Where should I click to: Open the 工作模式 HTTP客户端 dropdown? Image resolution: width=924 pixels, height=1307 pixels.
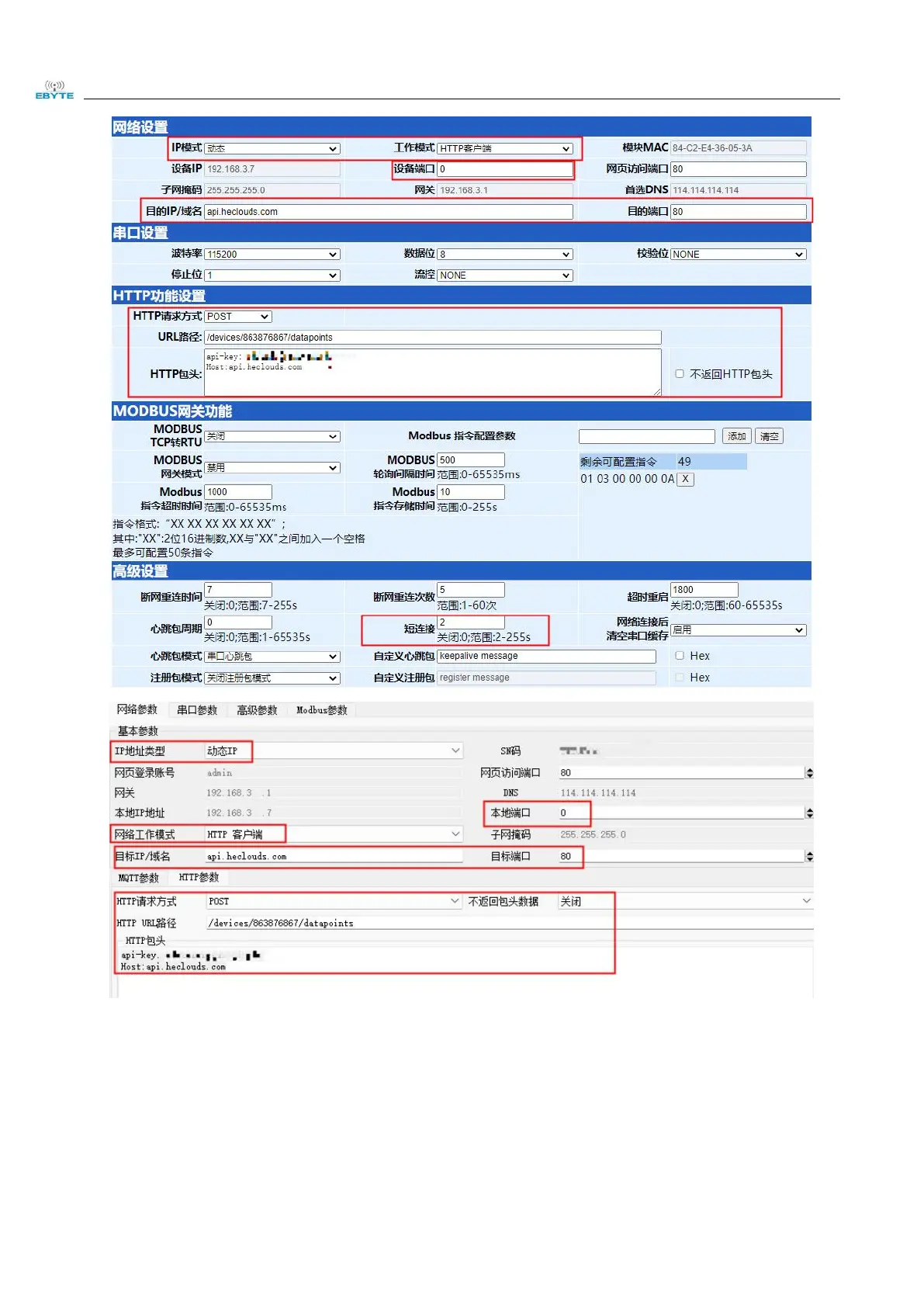tap(505, 148)
